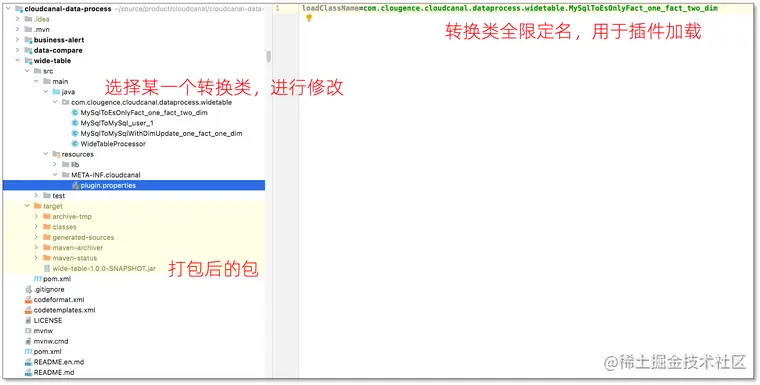Click the yellow lightbulb intention icon
The height and width of the screenshot is (385, 760).
309,18
